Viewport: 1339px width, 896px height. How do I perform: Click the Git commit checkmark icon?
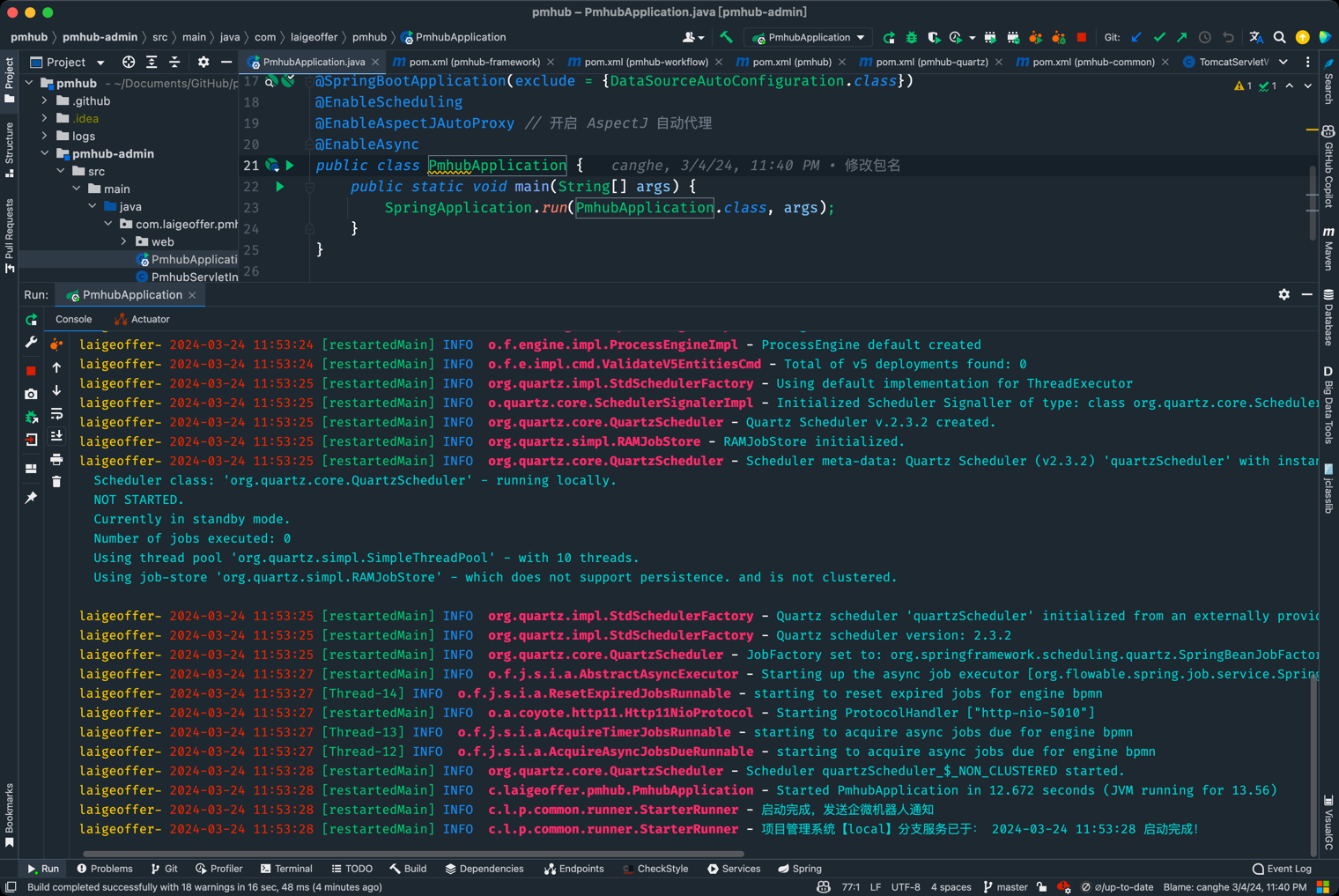click(x=1159, y=37)
